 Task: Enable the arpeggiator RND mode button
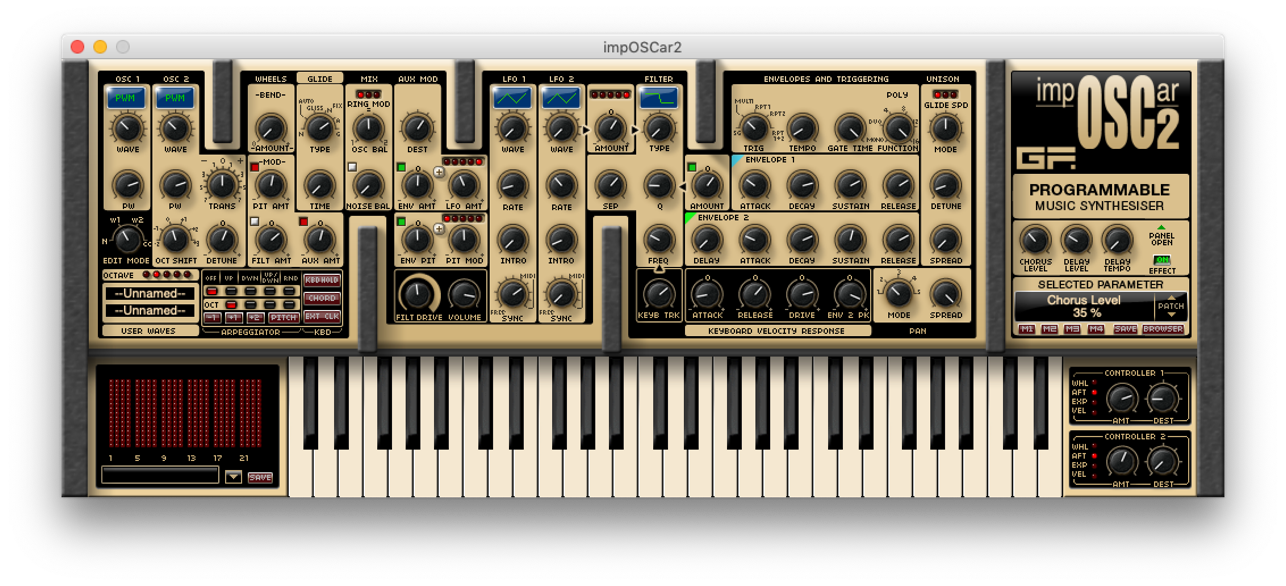click(290, 291)
